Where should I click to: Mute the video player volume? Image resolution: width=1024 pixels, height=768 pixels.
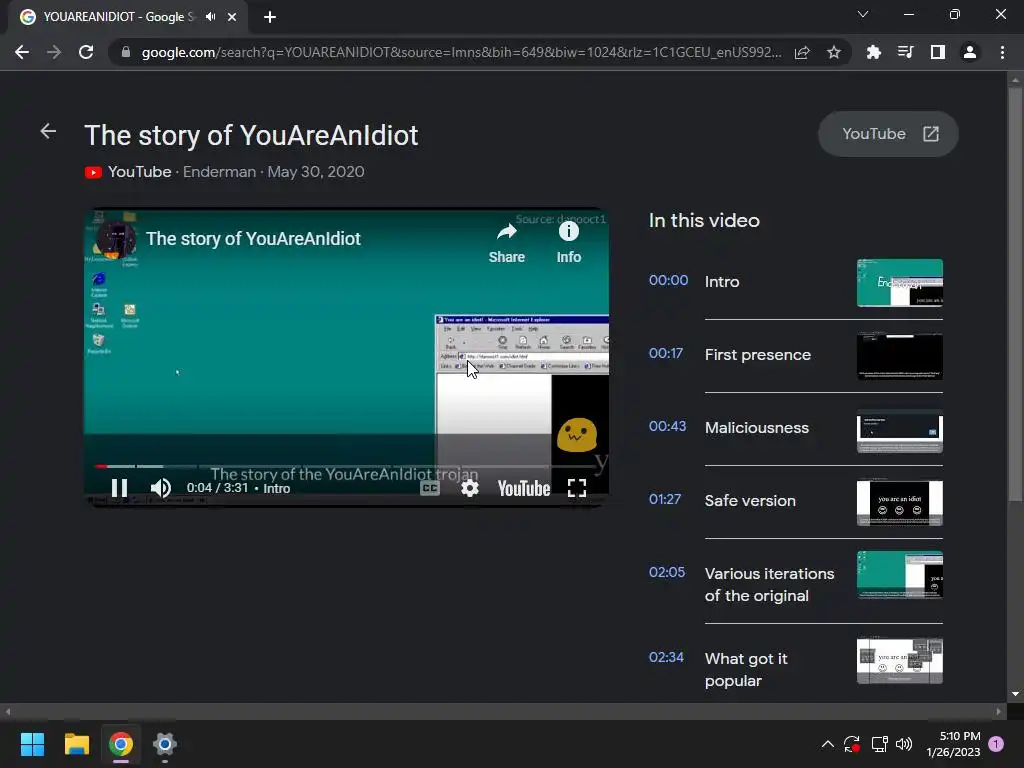(161, 488)
